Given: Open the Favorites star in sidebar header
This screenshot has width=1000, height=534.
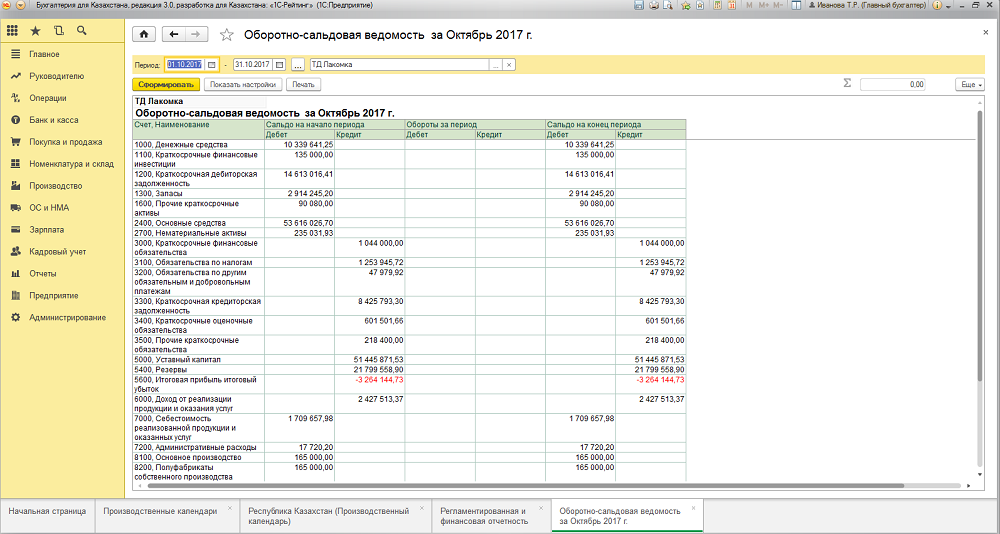Looking at the screenshot, I should (35, 30).
